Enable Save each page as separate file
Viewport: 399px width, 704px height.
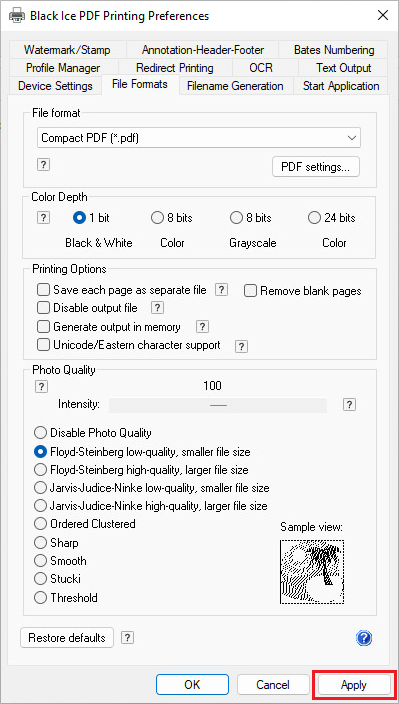(43, 290)
